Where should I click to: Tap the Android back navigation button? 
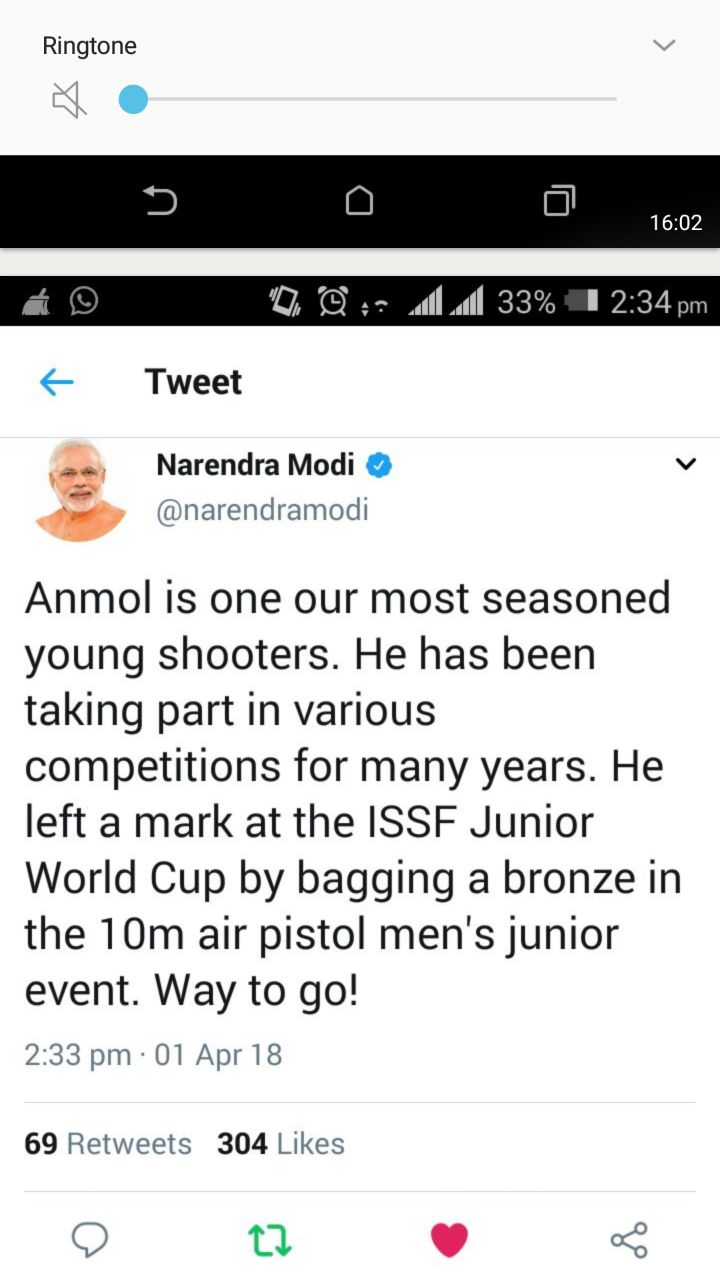(x=160, y=202)
